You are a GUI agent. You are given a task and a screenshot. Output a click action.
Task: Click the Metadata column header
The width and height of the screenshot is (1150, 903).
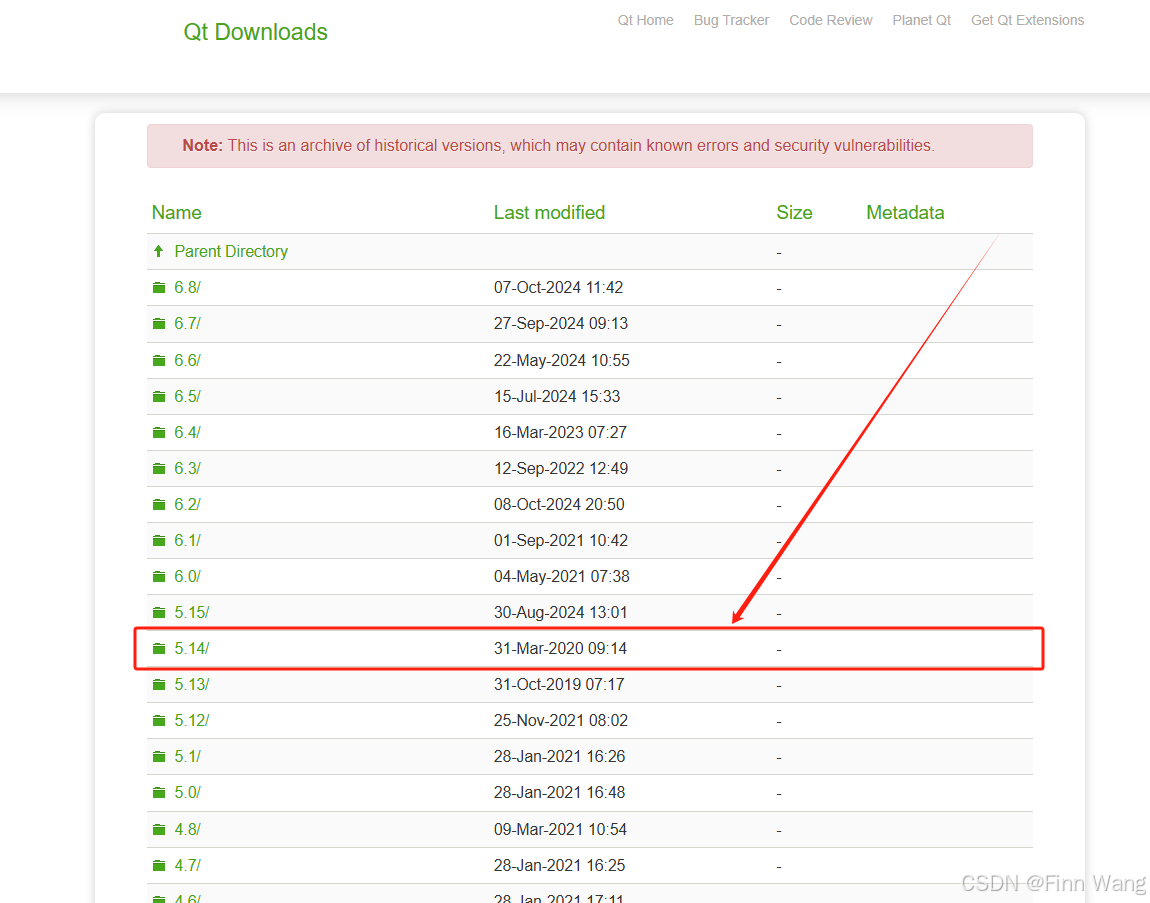point(905,213)
